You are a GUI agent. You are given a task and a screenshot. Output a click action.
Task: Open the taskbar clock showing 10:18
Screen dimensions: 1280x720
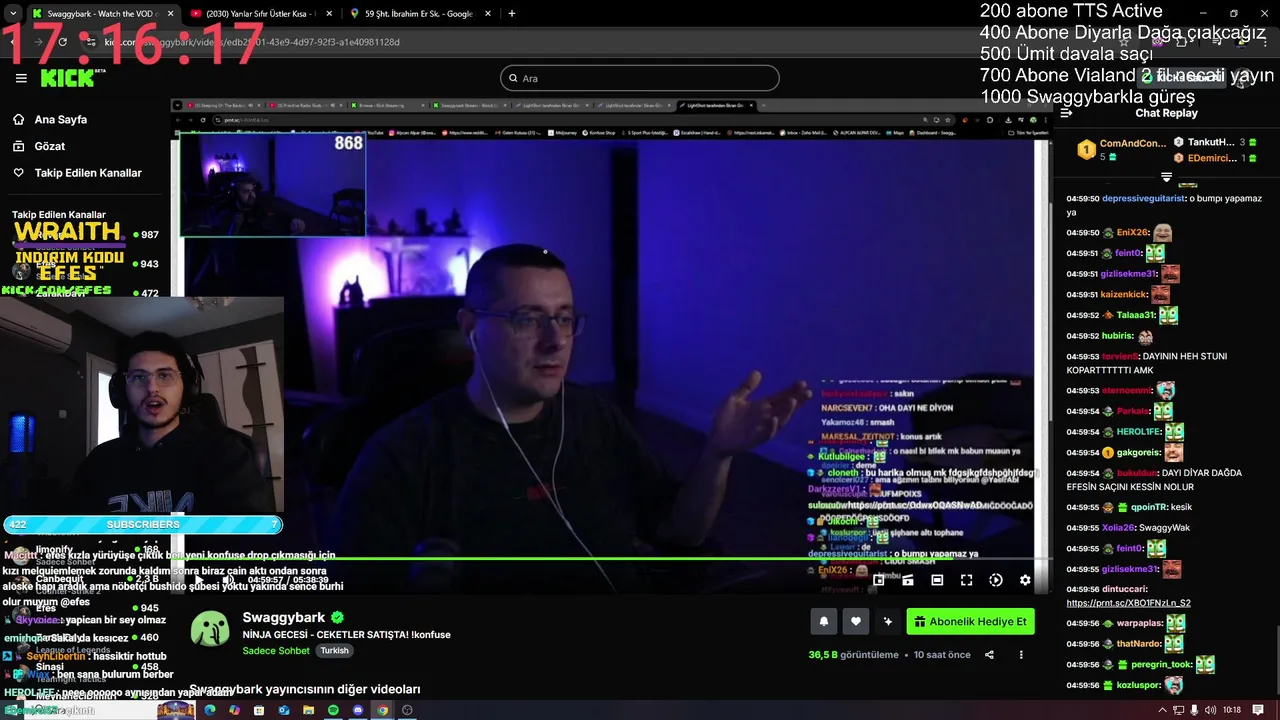1232,710
